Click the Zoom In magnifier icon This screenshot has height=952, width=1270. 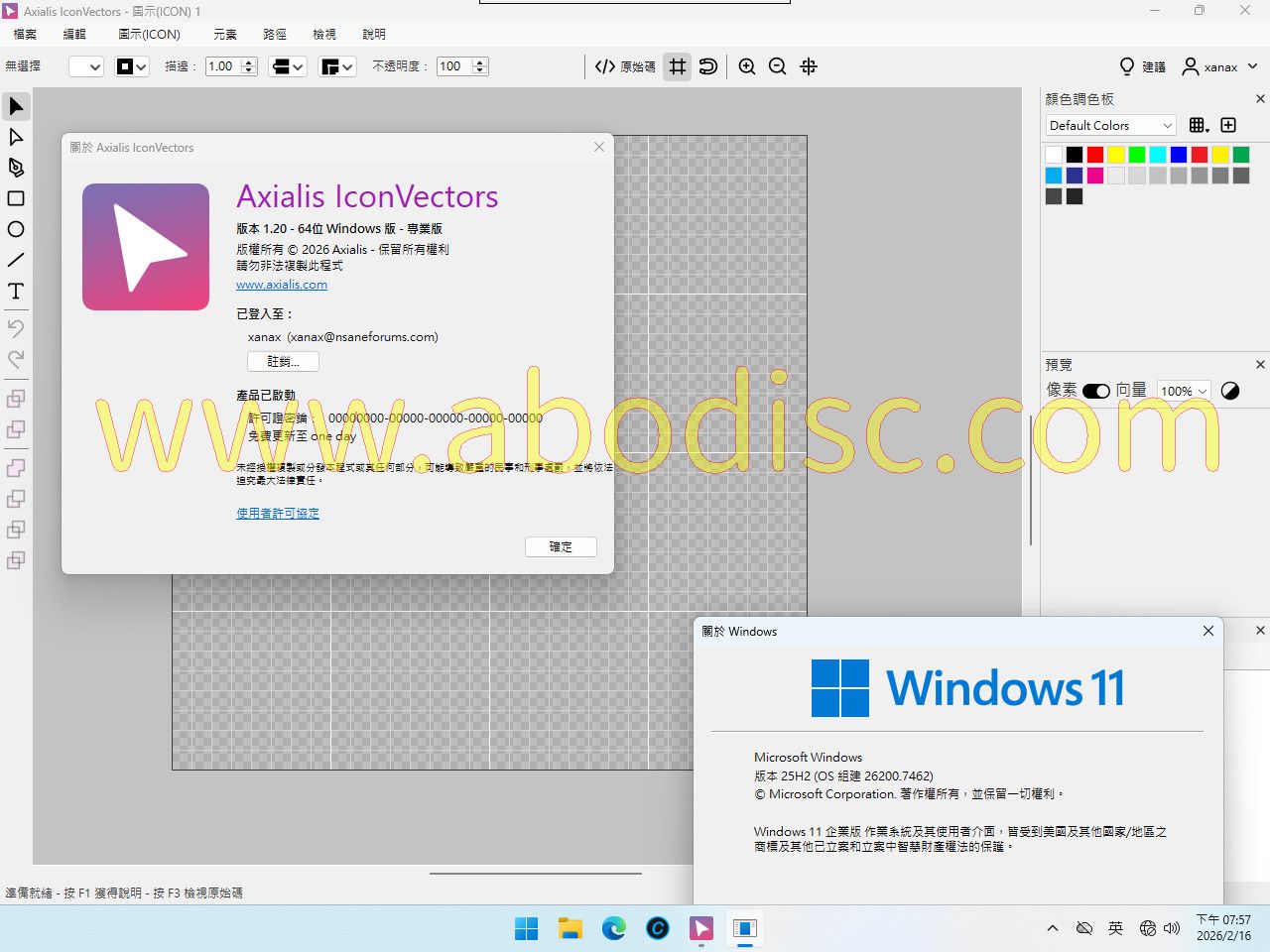pos(747,66)
